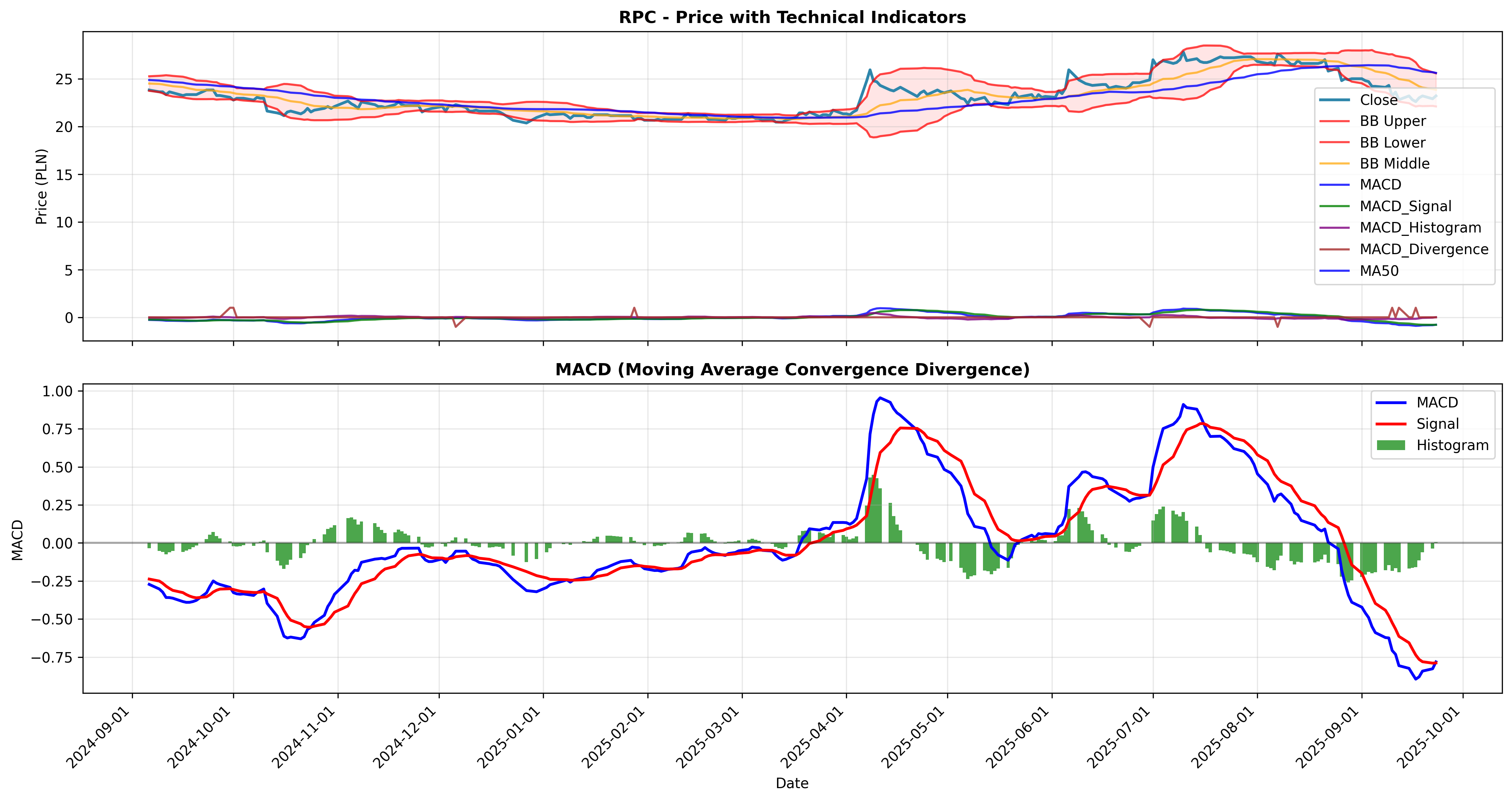Click the 'MACD (Moving Average Convergence Divergence)' subplot title

click(792, 370)
